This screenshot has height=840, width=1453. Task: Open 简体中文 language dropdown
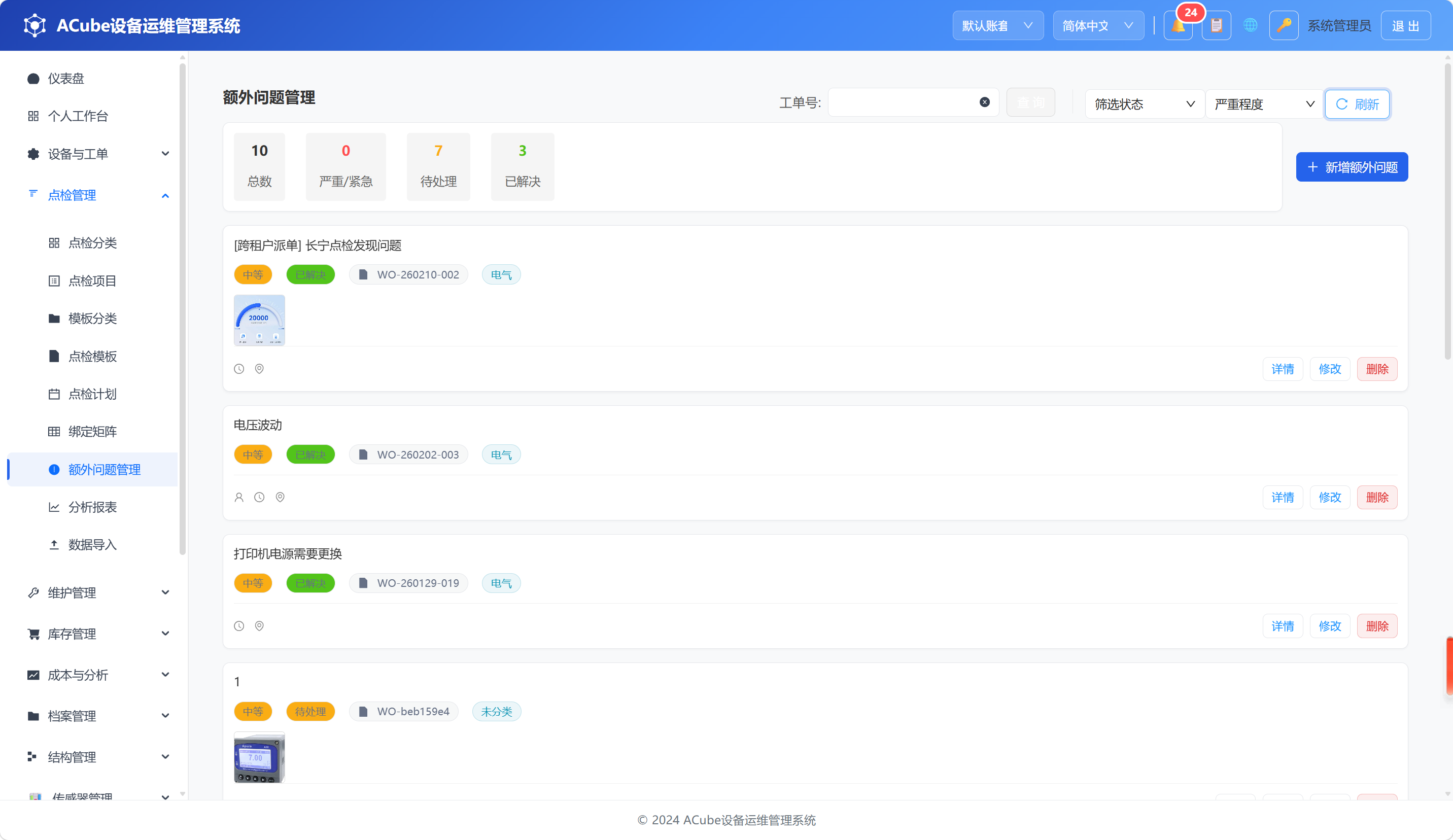point(1098,26)
